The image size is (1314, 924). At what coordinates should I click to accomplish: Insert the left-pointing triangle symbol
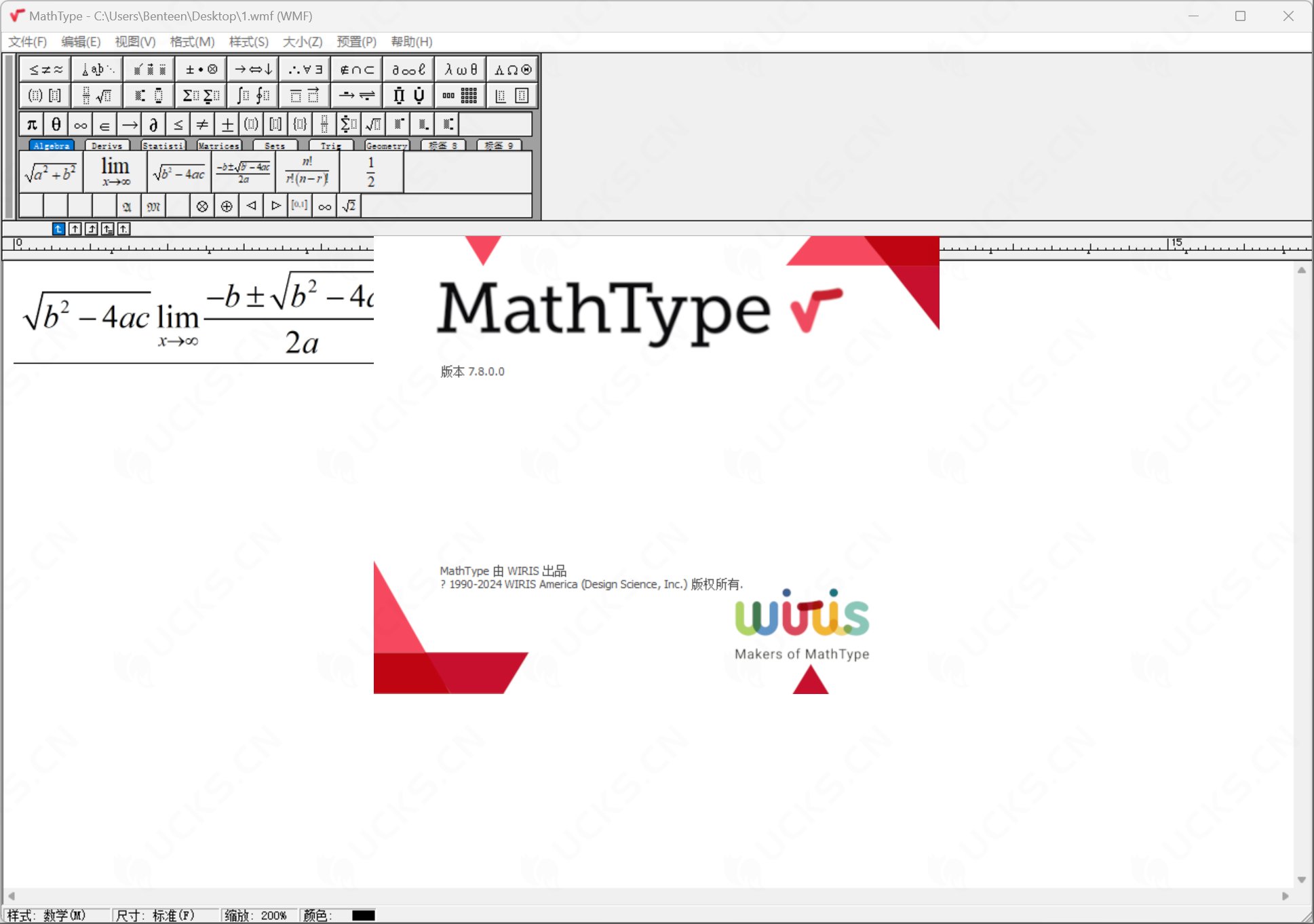251,206
